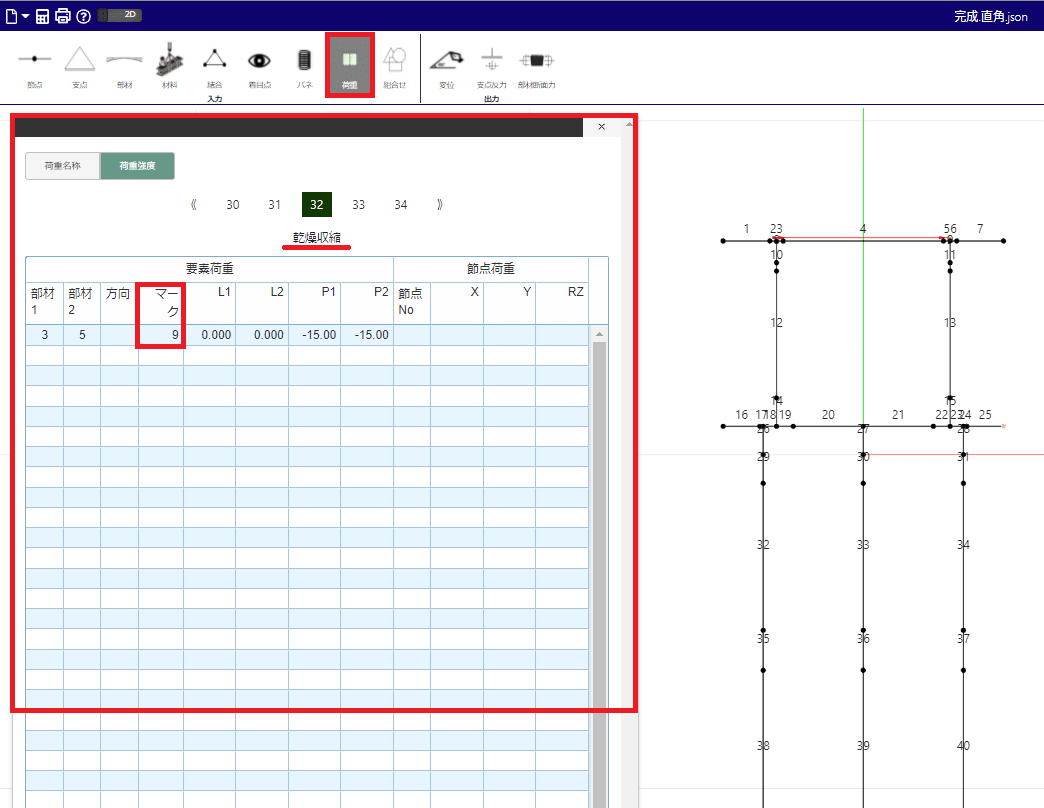Click table scrollbar up arrow
This screenshot has height=808, width=1044.
[599, 334]
